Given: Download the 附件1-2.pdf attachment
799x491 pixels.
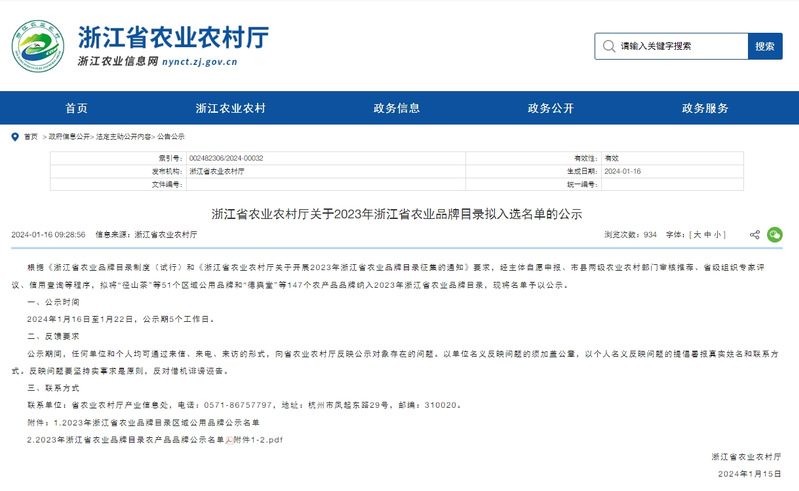Looking at the screenshot, I should coord(258,440).
